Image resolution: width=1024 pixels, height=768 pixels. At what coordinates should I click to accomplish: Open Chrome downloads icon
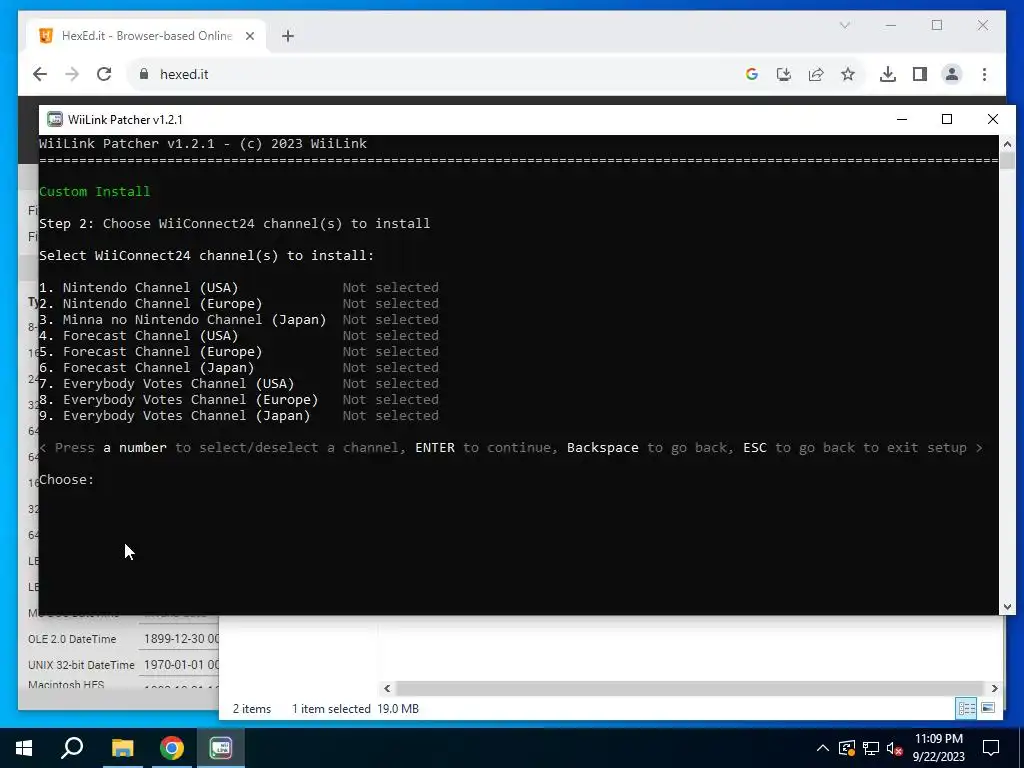pyautogui.click(x=888, y=74)
